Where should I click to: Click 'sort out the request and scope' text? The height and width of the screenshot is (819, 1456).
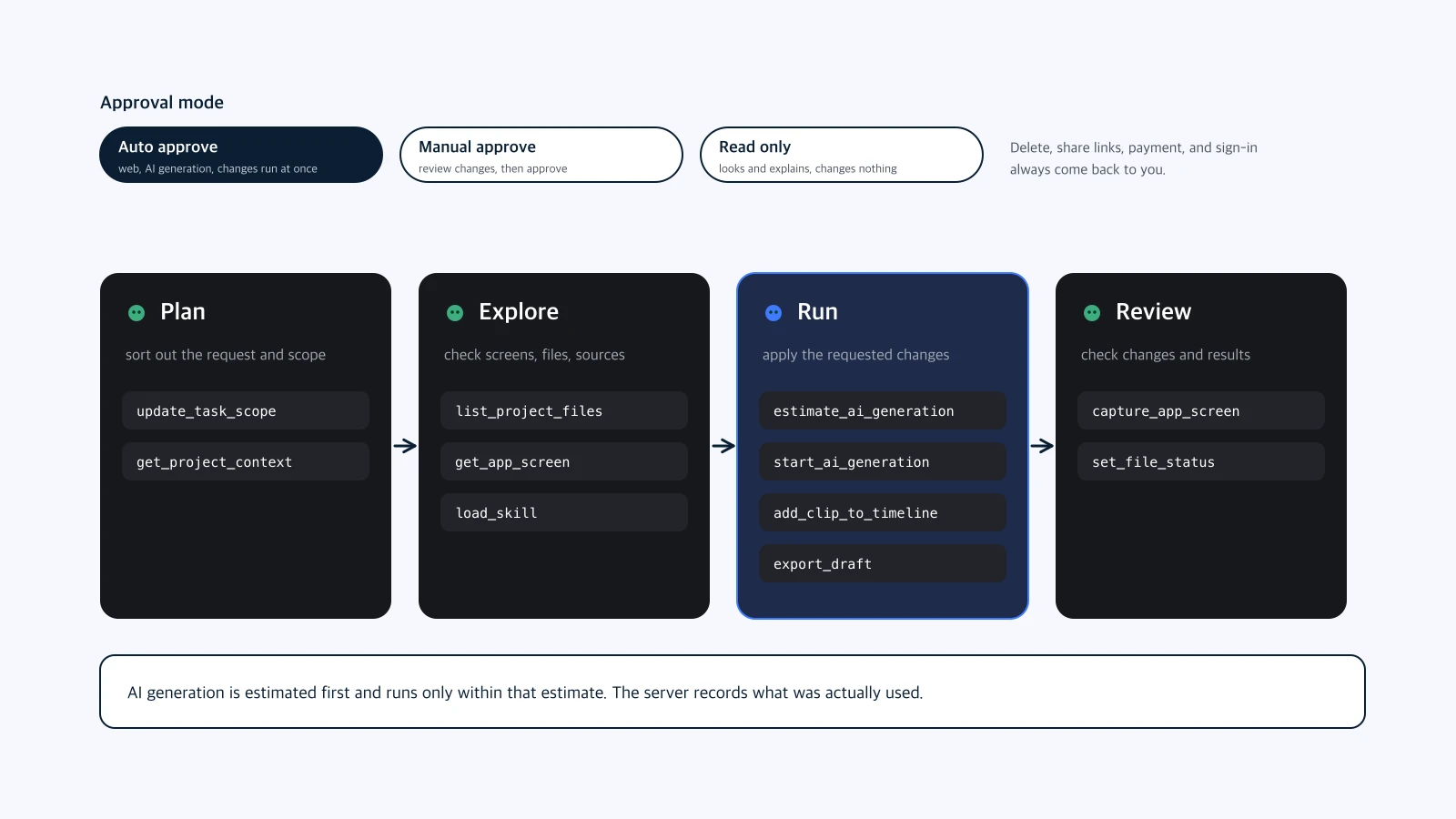(226, 355)
